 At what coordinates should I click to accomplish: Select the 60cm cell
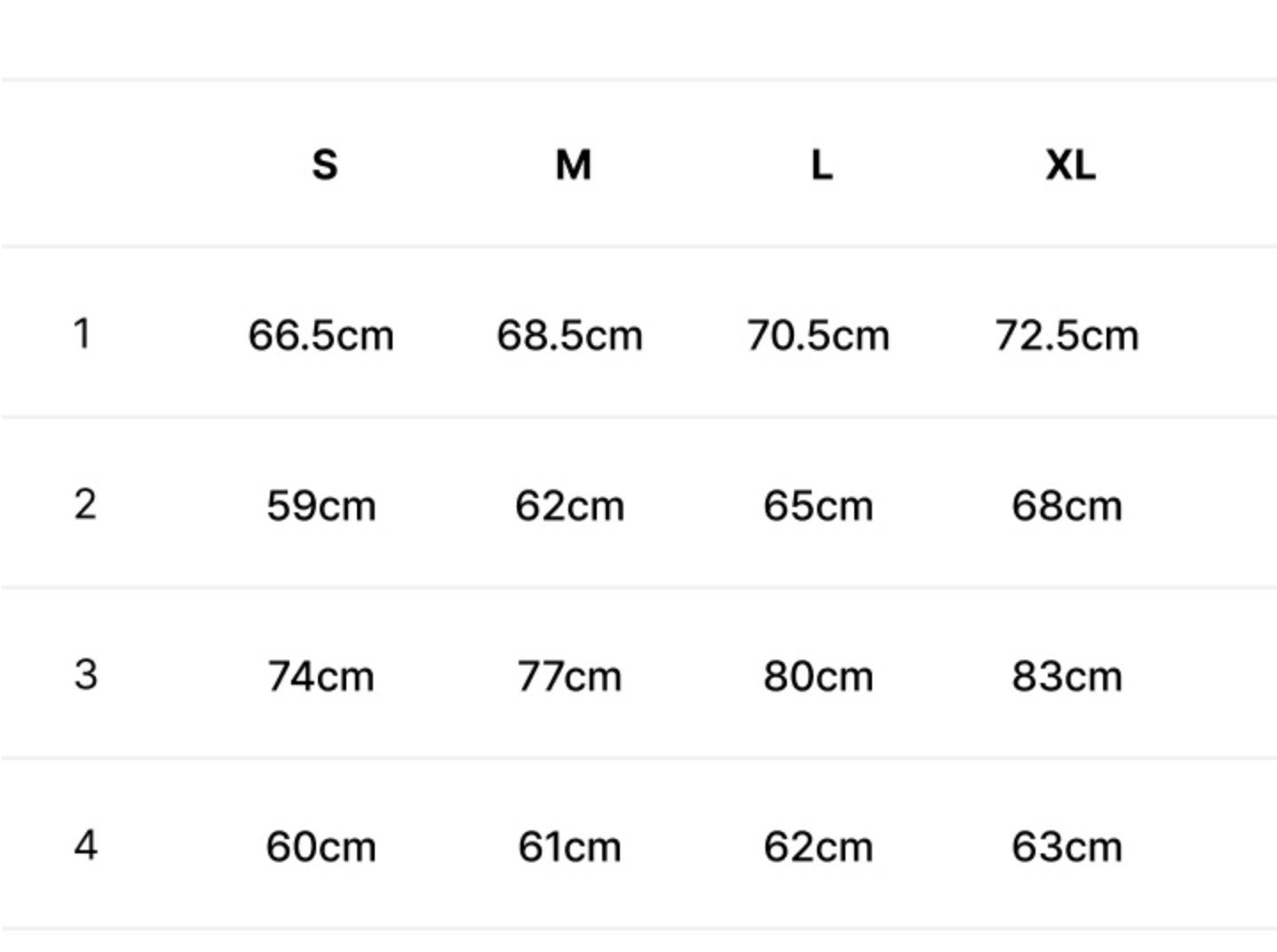[321, 846]
